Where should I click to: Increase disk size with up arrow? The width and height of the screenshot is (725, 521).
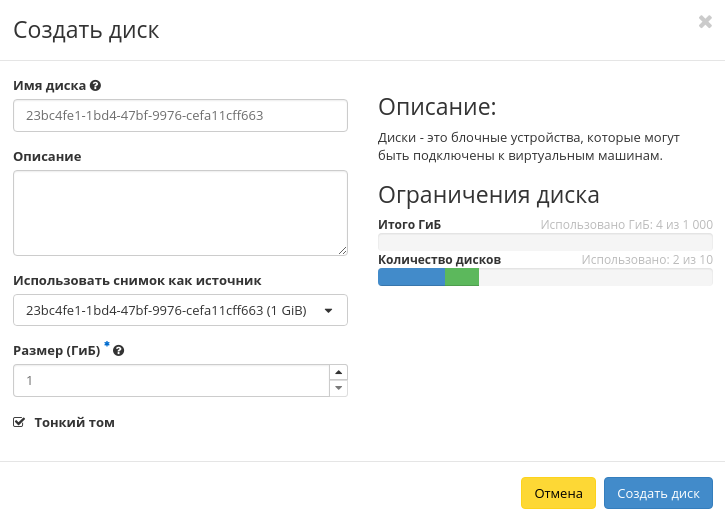click(x=338, y=372)
